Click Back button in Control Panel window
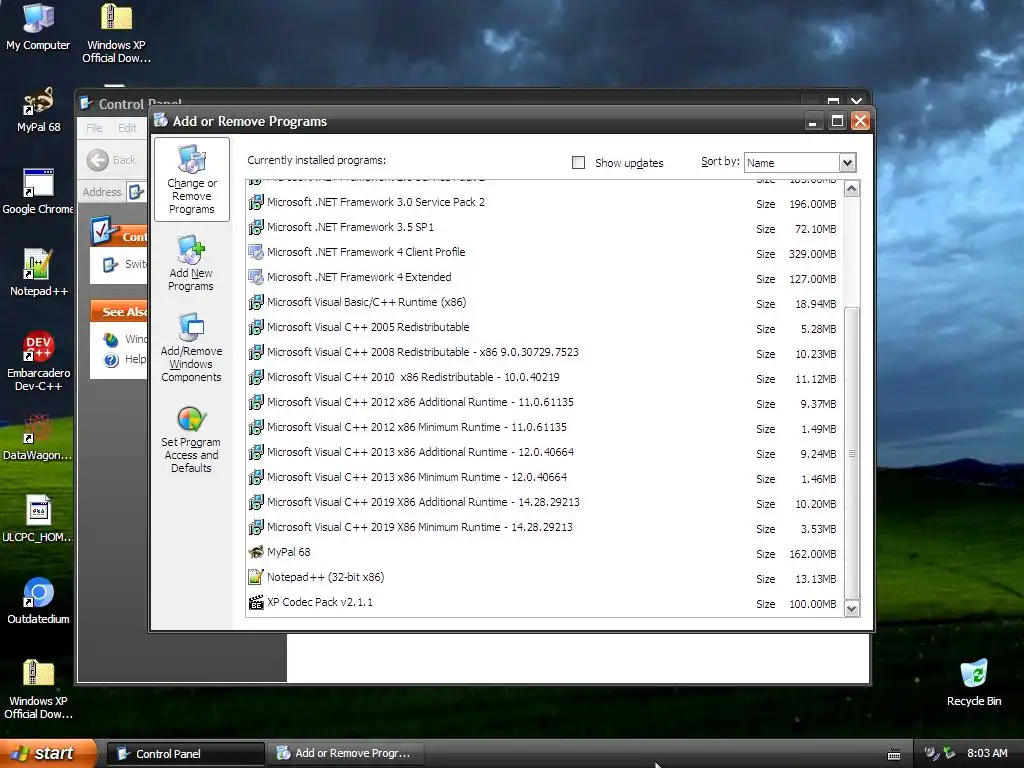Screen dimensions: 1024x768 coord(111,160)
